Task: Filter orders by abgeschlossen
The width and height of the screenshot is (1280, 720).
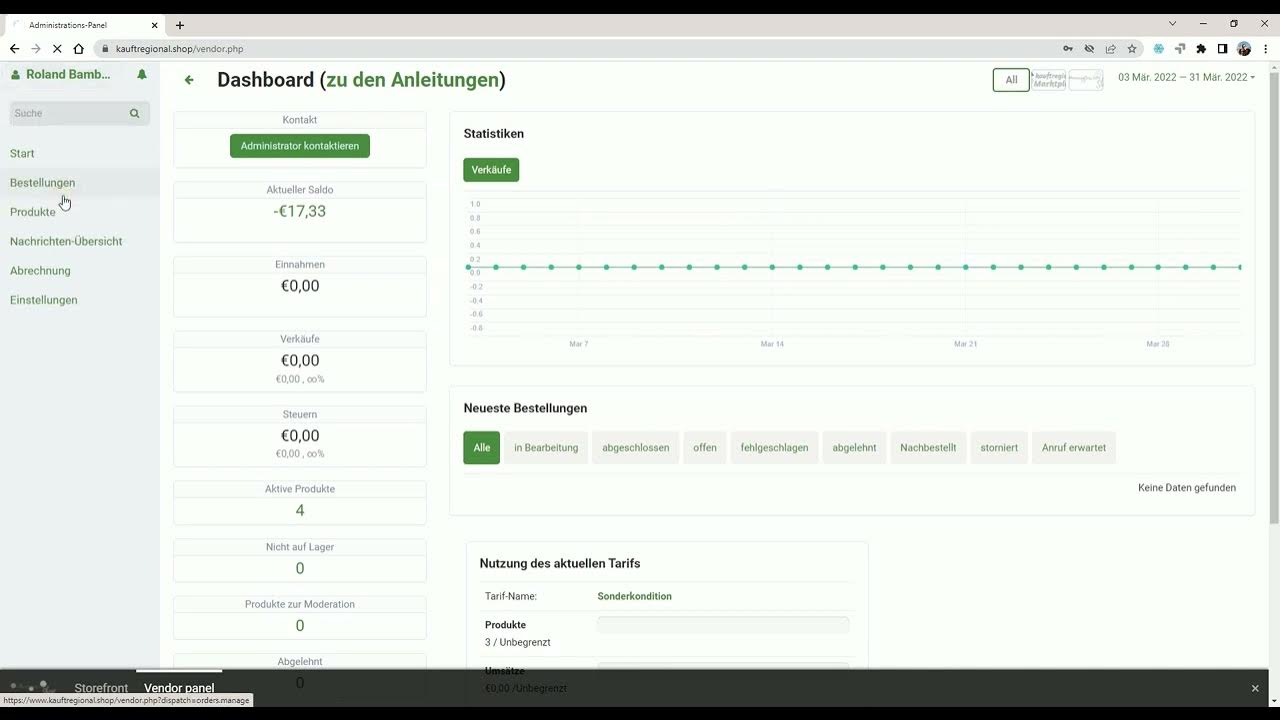Action: (x=636, y=447)
